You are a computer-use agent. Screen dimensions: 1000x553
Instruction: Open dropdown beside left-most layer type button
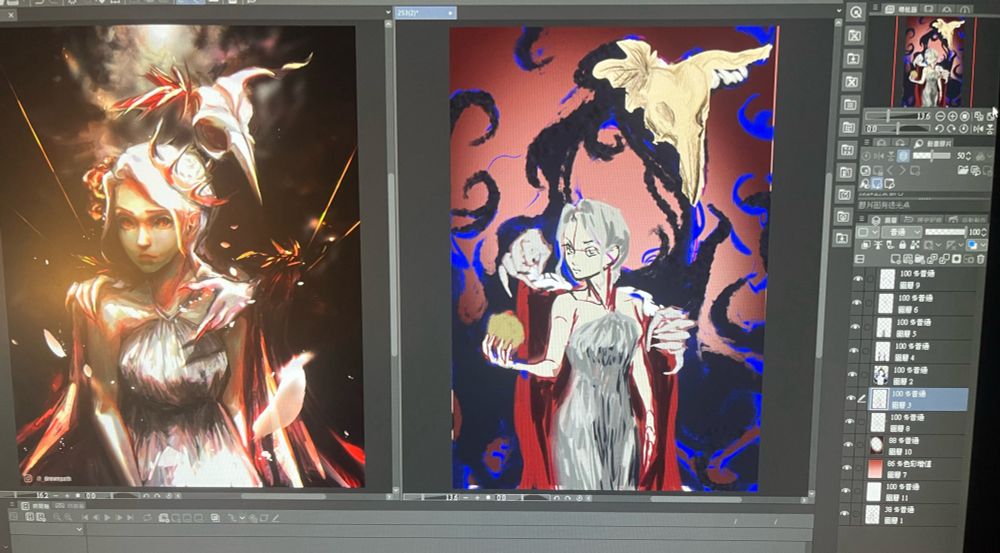875,232
